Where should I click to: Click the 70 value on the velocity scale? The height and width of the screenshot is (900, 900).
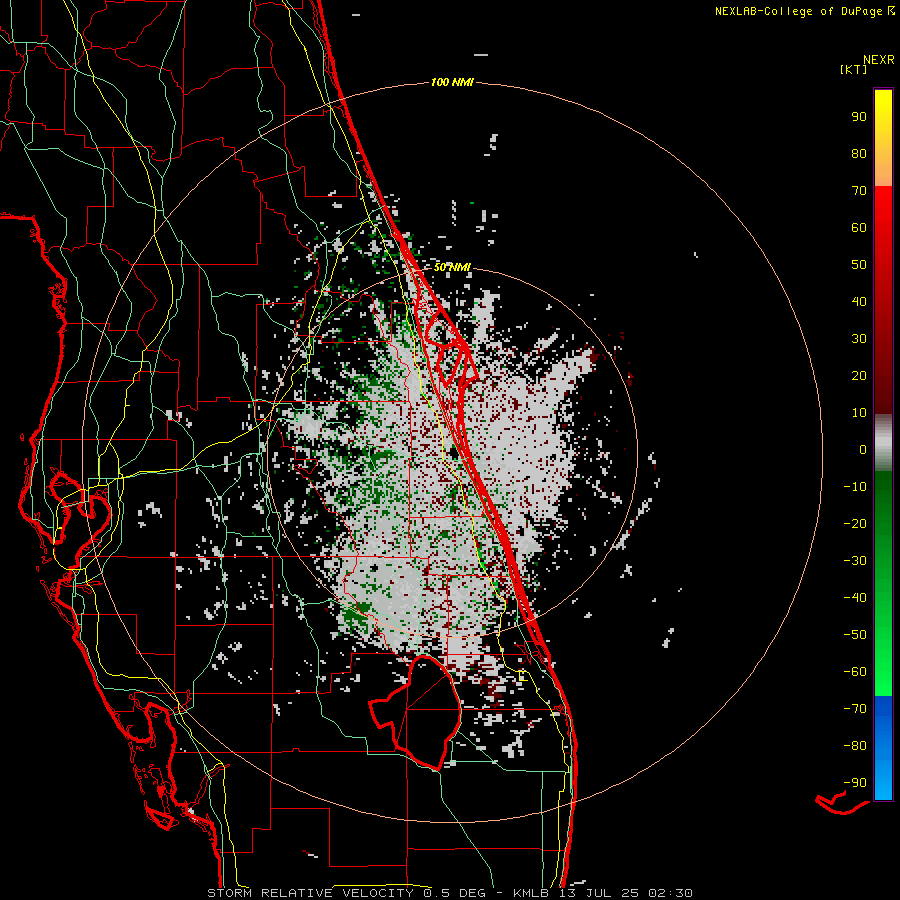[859, 191]
